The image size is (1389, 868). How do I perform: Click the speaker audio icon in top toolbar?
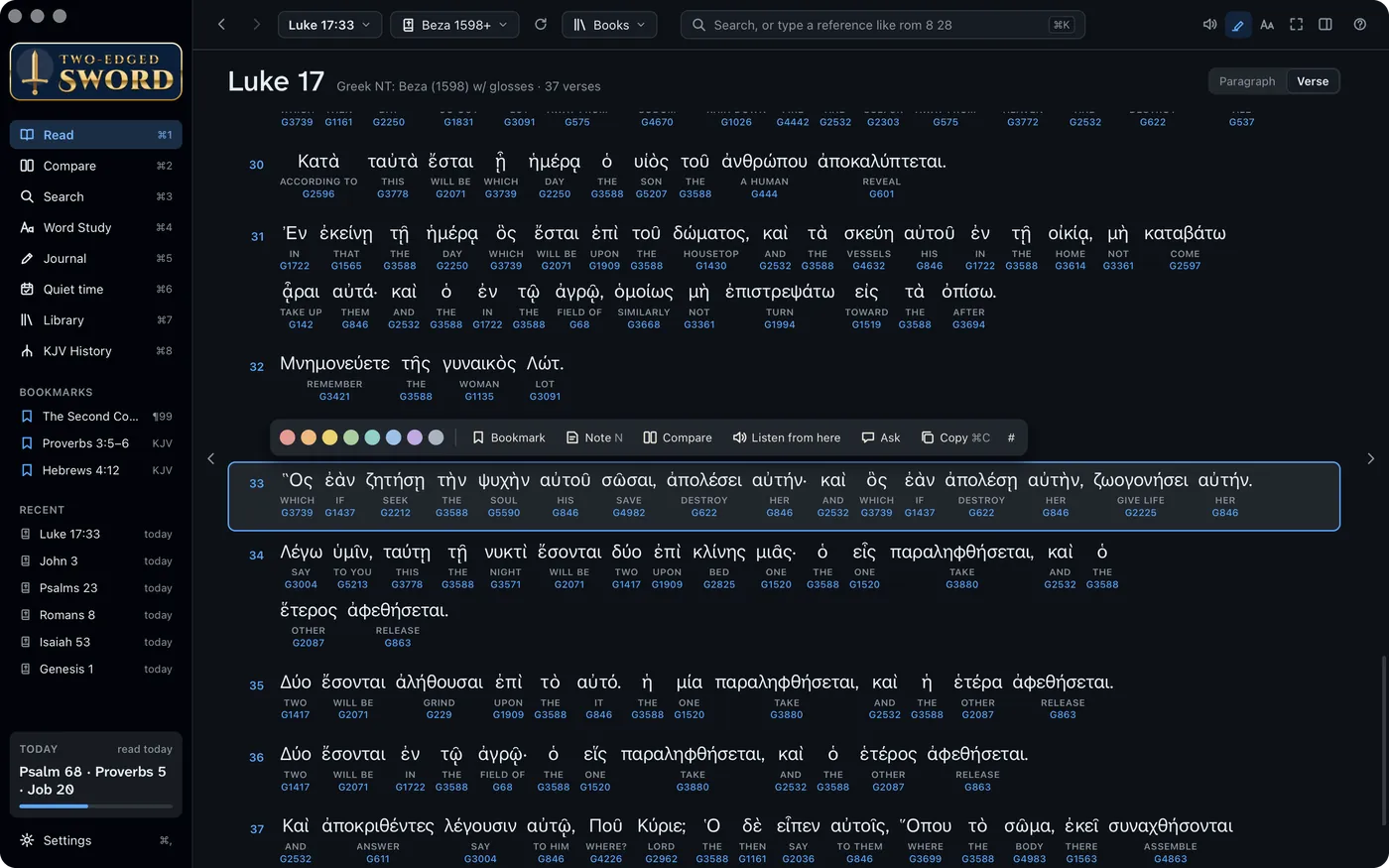pos(1209,25)
